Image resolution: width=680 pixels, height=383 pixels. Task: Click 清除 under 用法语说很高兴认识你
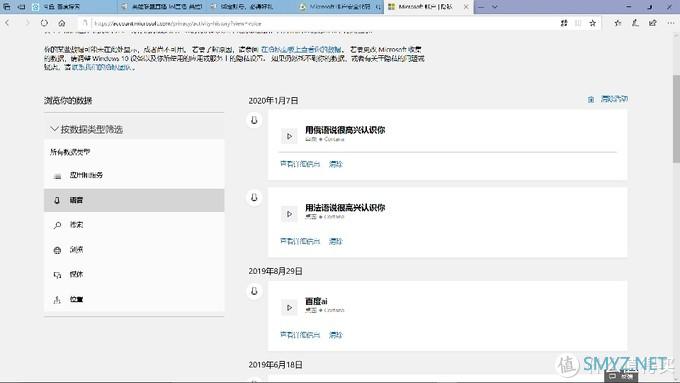[336, 241]
